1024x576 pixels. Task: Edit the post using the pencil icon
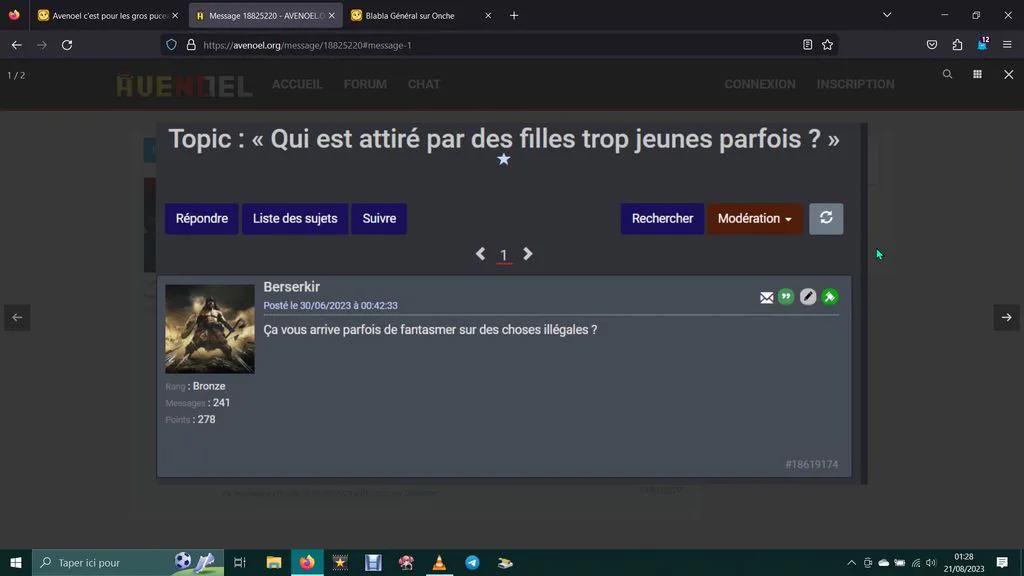pos(808,297)
